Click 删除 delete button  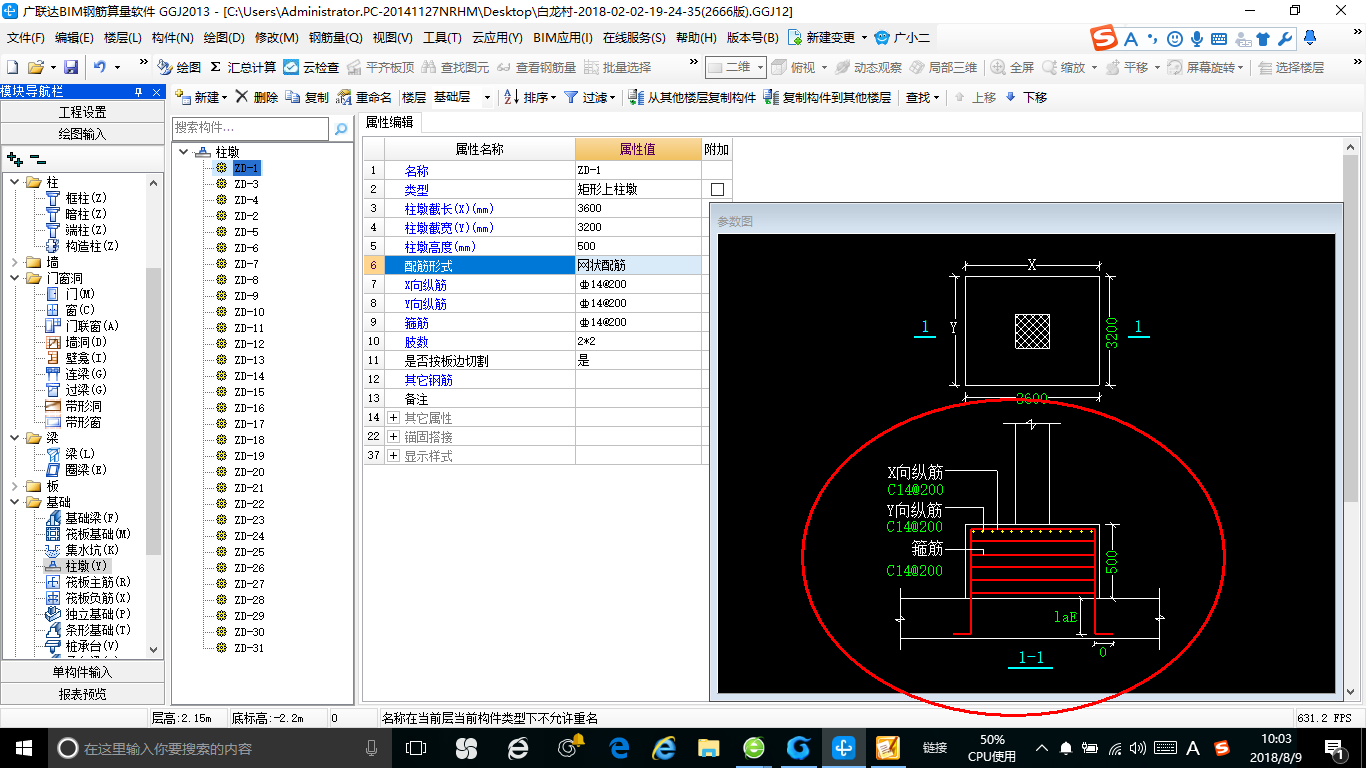click(257, 97)
